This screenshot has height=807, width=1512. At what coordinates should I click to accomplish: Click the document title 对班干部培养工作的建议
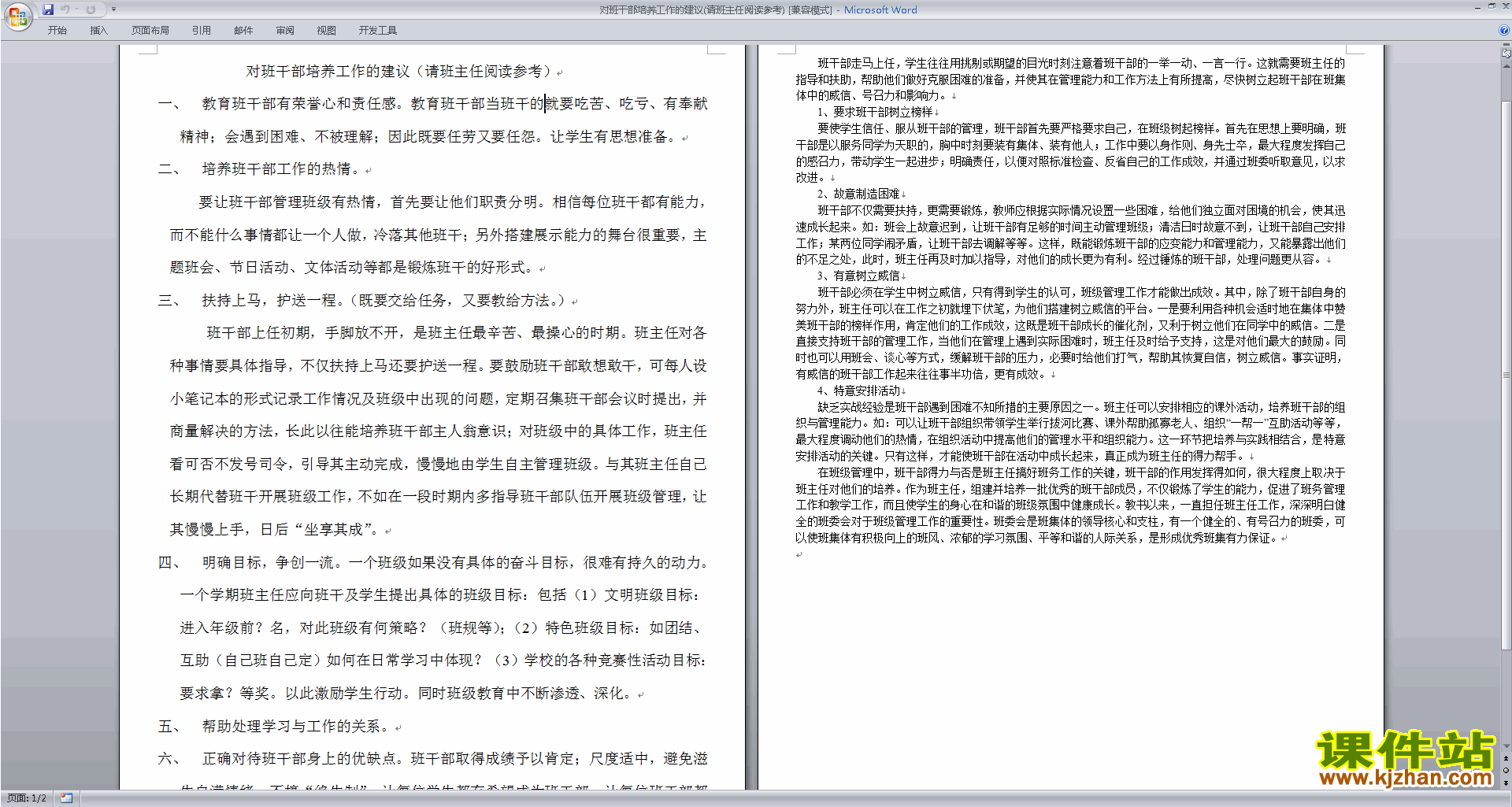328,72
